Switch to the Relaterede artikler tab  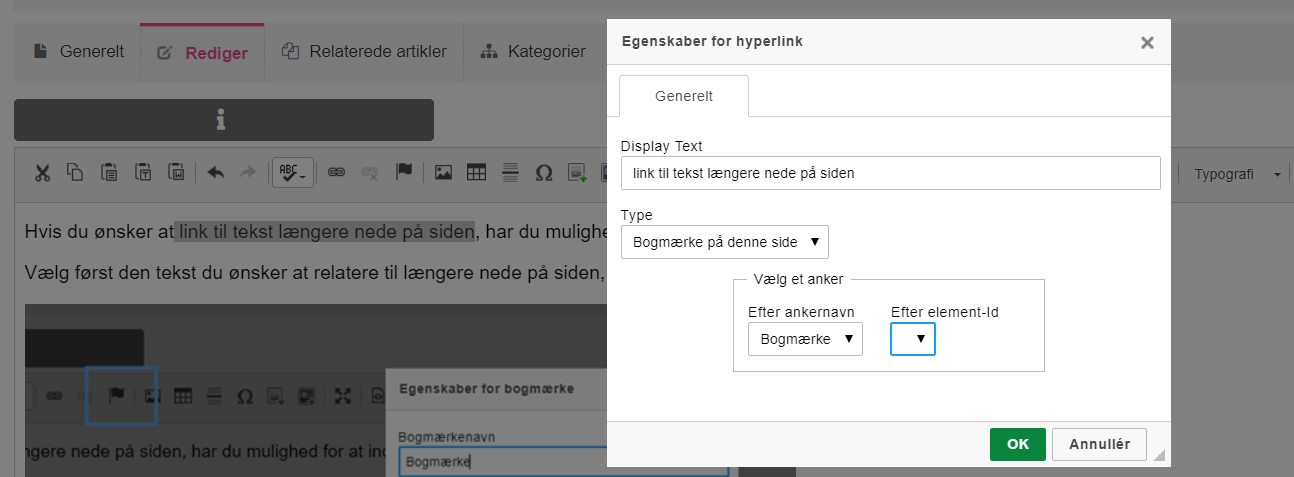(x=364, y=52)
